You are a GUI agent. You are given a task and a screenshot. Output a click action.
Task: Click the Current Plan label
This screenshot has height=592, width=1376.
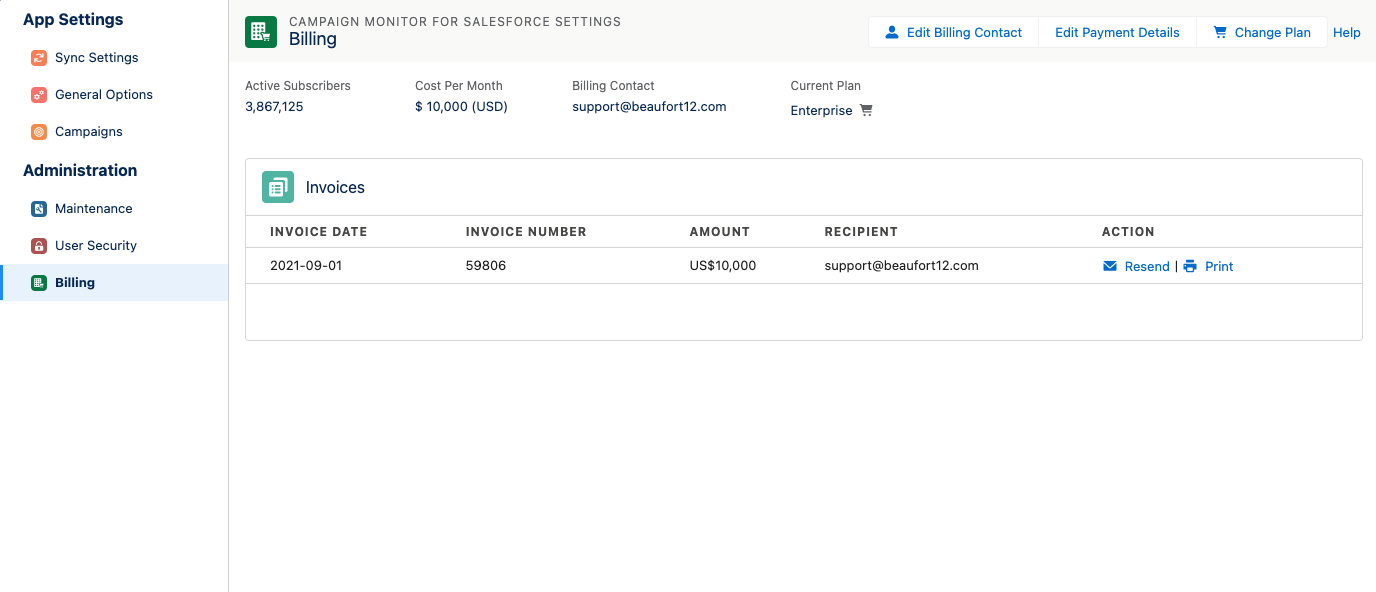(826, 86)
